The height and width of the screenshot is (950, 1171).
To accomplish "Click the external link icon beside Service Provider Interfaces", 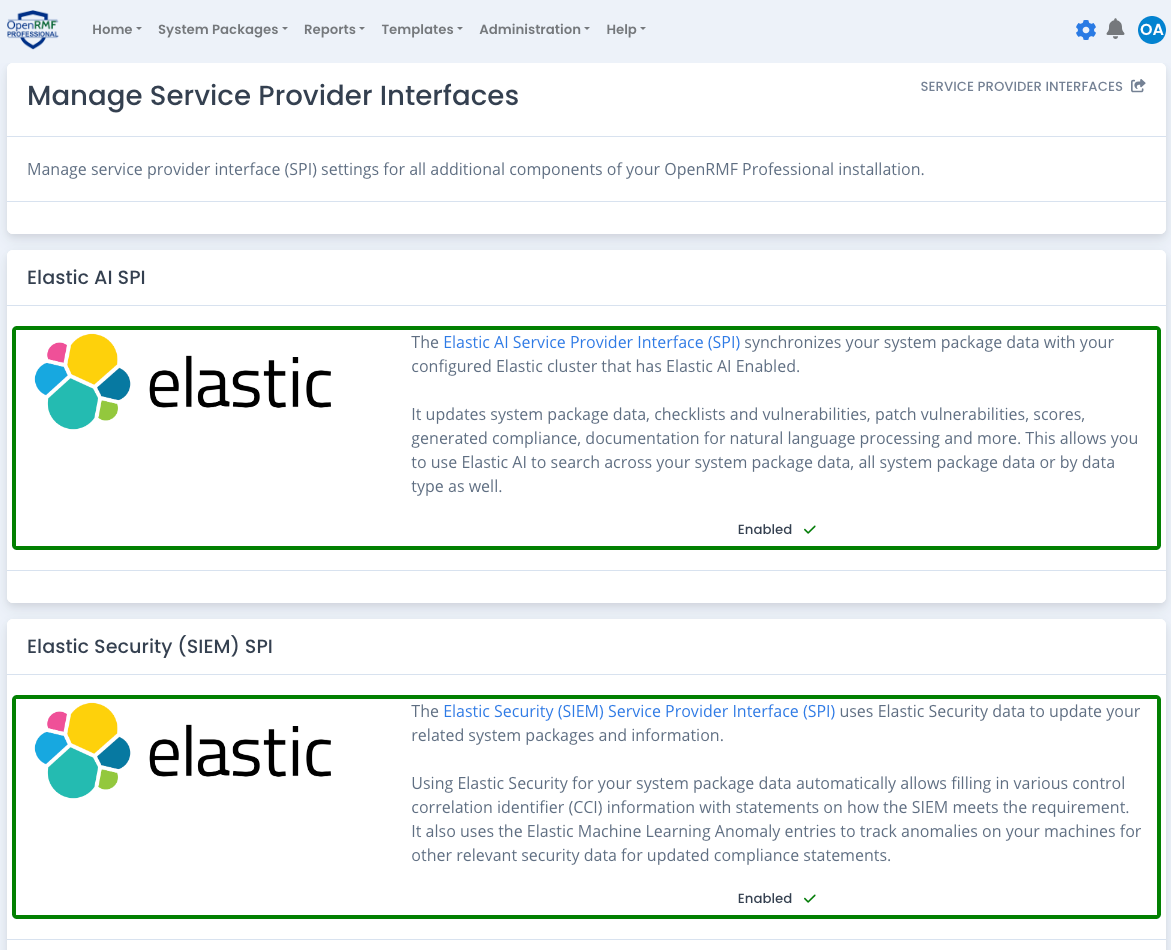I will 1137,86.
